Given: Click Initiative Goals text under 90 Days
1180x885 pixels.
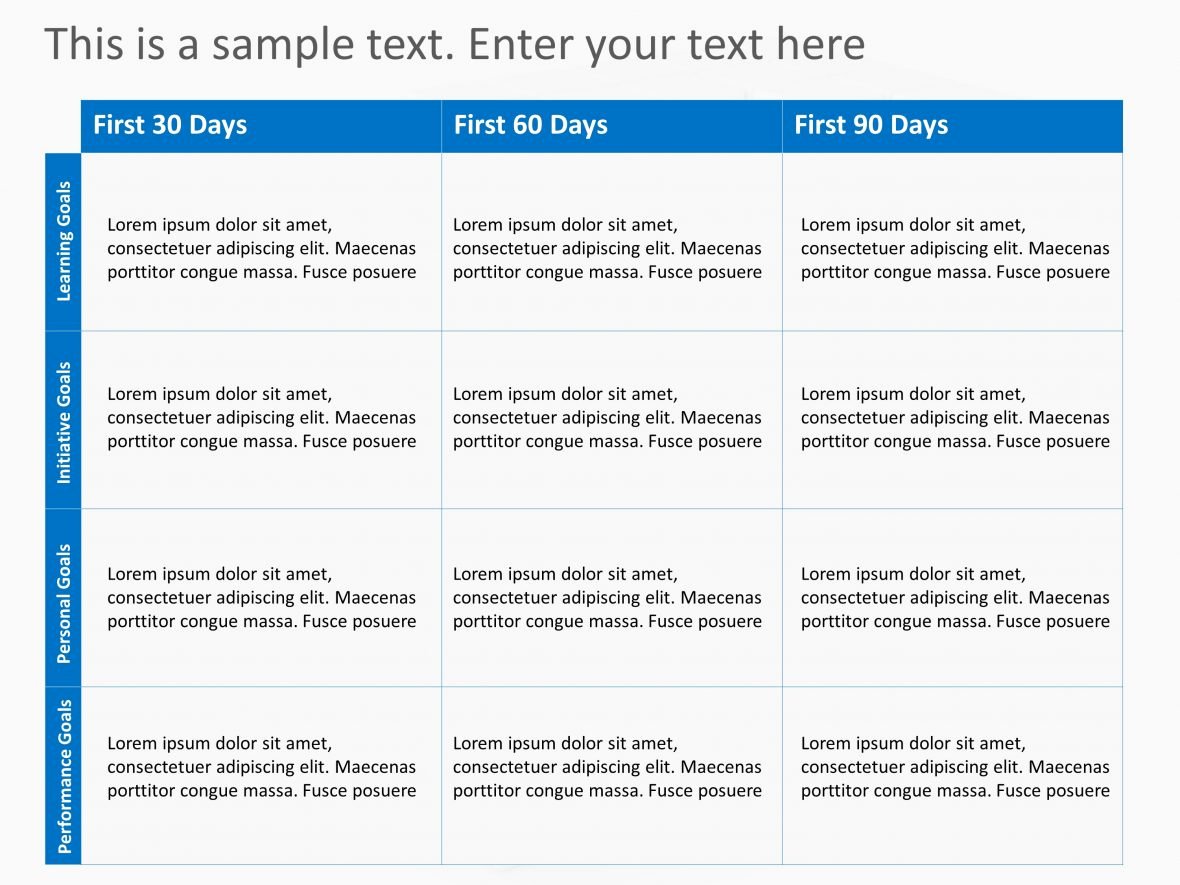Looking at the screenshot, I should (x=955, y=418).
